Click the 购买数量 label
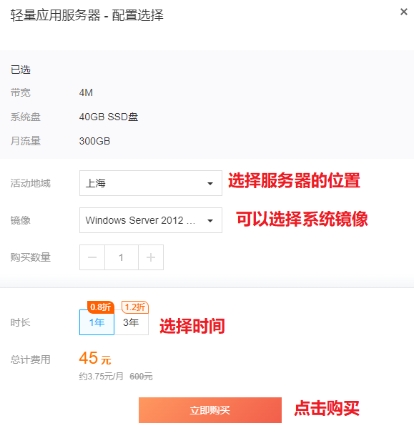The width and height of the screenshot is (414, 440). click(x=30, y=257)
